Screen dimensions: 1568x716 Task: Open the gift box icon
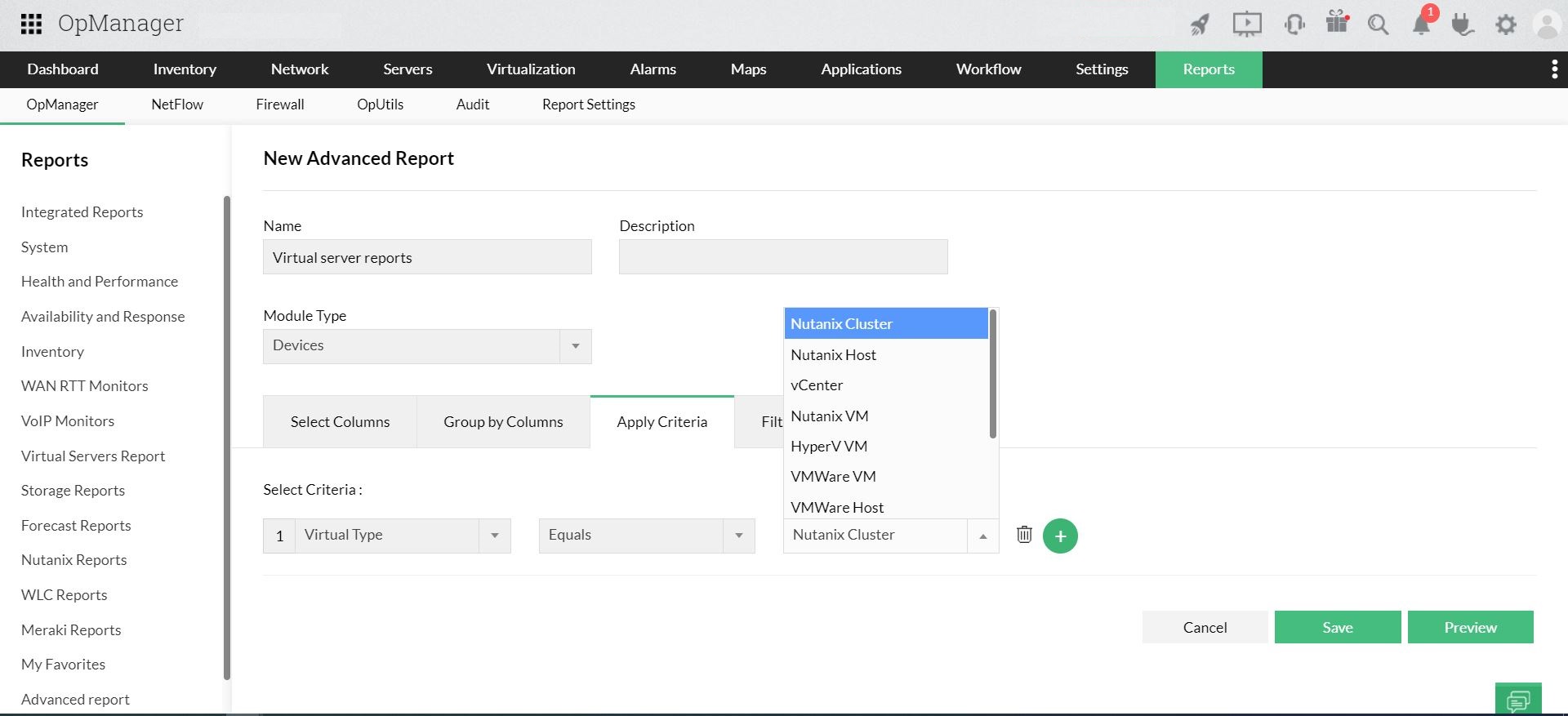[1337, 22]
